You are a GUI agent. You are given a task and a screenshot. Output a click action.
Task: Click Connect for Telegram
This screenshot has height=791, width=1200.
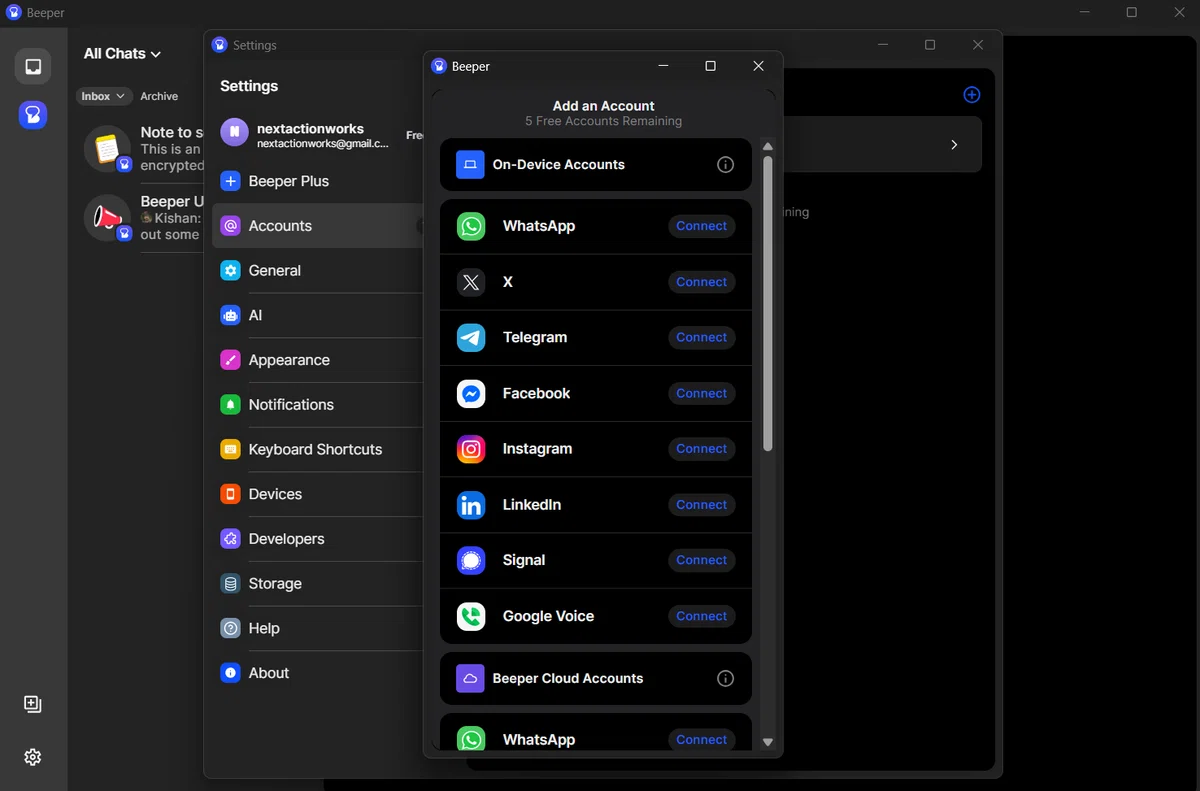point(701,338)
